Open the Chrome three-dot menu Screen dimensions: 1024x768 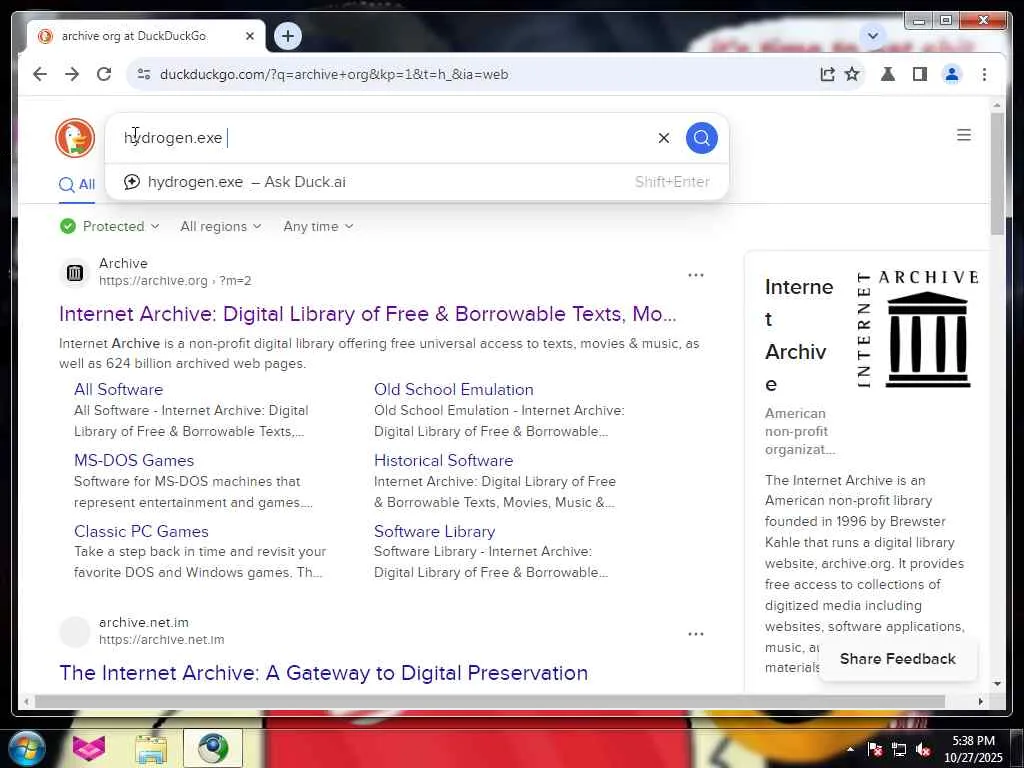click(984, 74)
